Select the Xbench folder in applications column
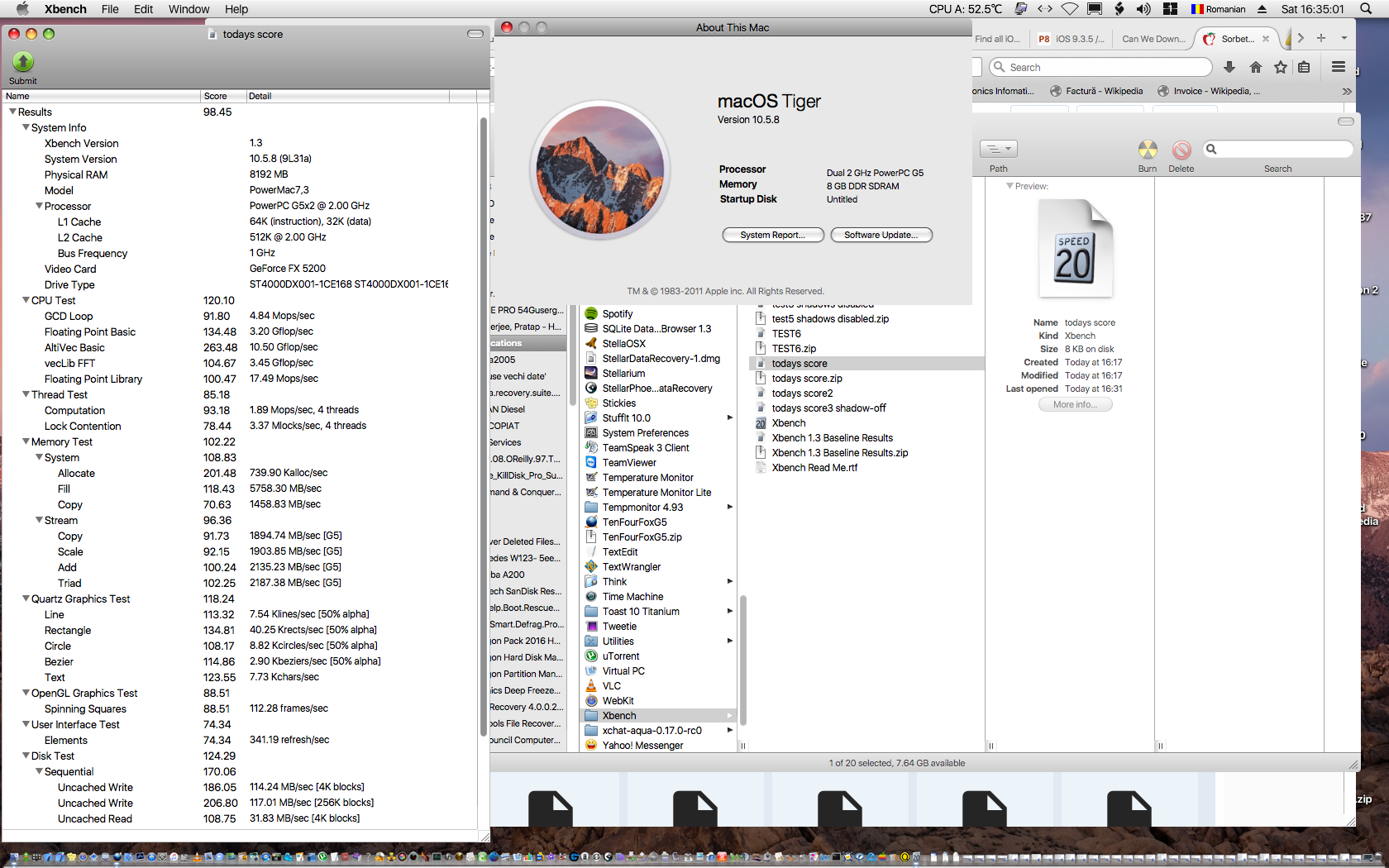This screenshot has height=868, width=1389. pyautogui.click(x=658, y=716)
